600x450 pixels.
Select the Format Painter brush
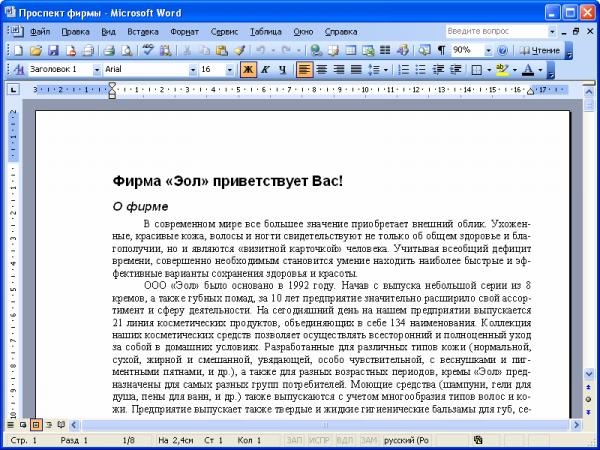point(240,50)
